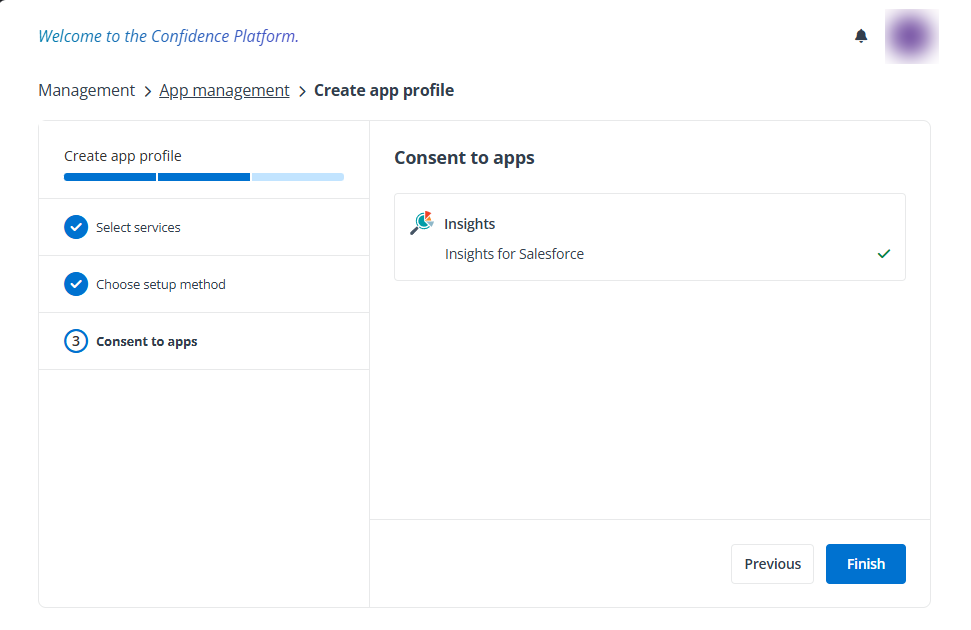Click the notifications bell icon
This screenshot has height=630, width=971.
point(861,35)
